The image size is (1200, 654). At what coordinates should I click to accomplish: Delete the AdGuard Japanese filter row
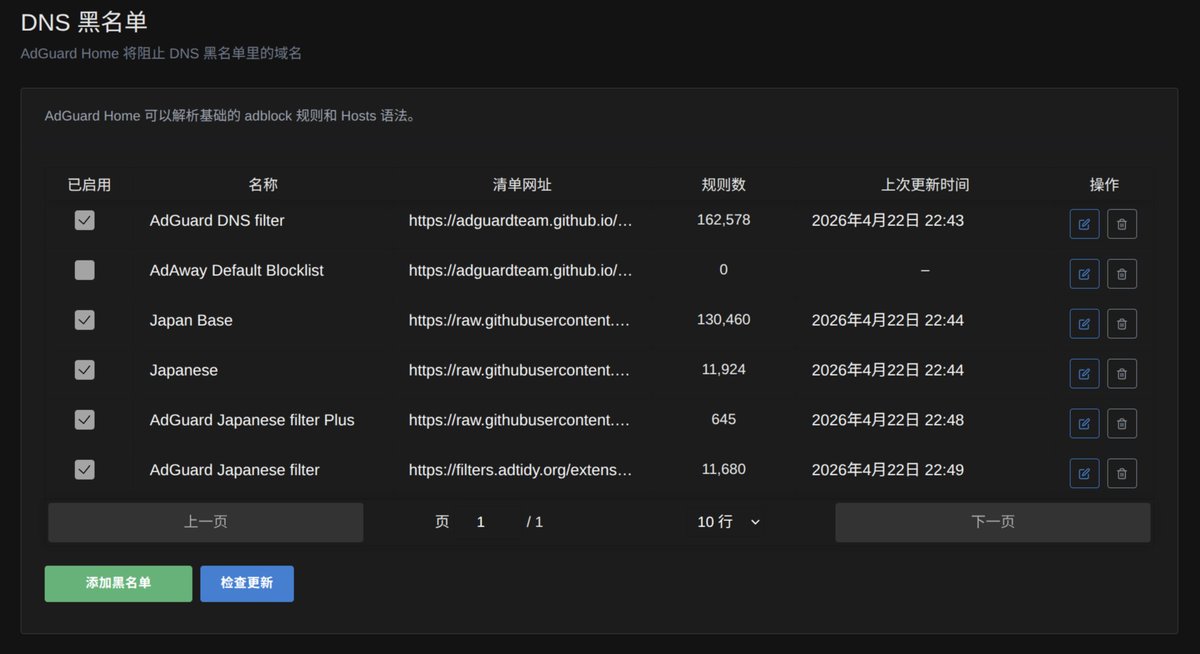pyautogui.click(x=1122, y=474)
